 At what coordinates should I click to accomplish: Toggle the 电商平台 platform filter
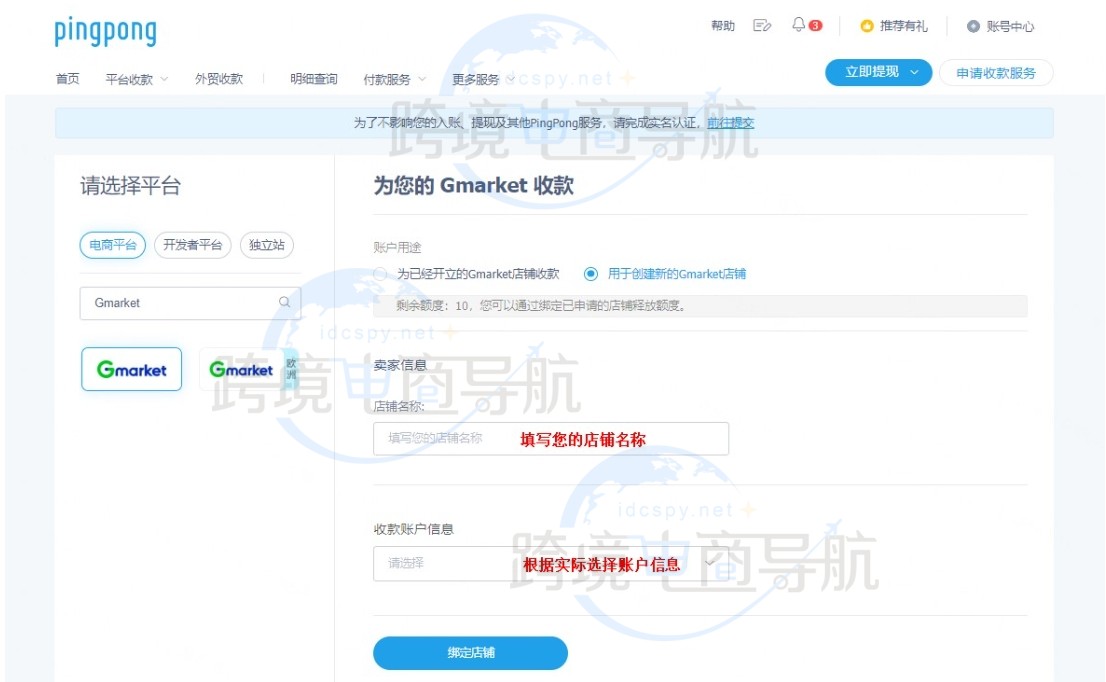[111, 243]
